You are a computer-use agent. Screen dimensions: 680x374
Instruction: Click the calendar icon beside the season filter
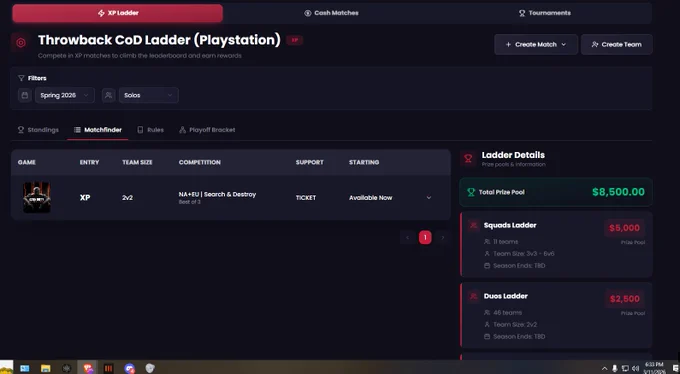coord(25,95)
